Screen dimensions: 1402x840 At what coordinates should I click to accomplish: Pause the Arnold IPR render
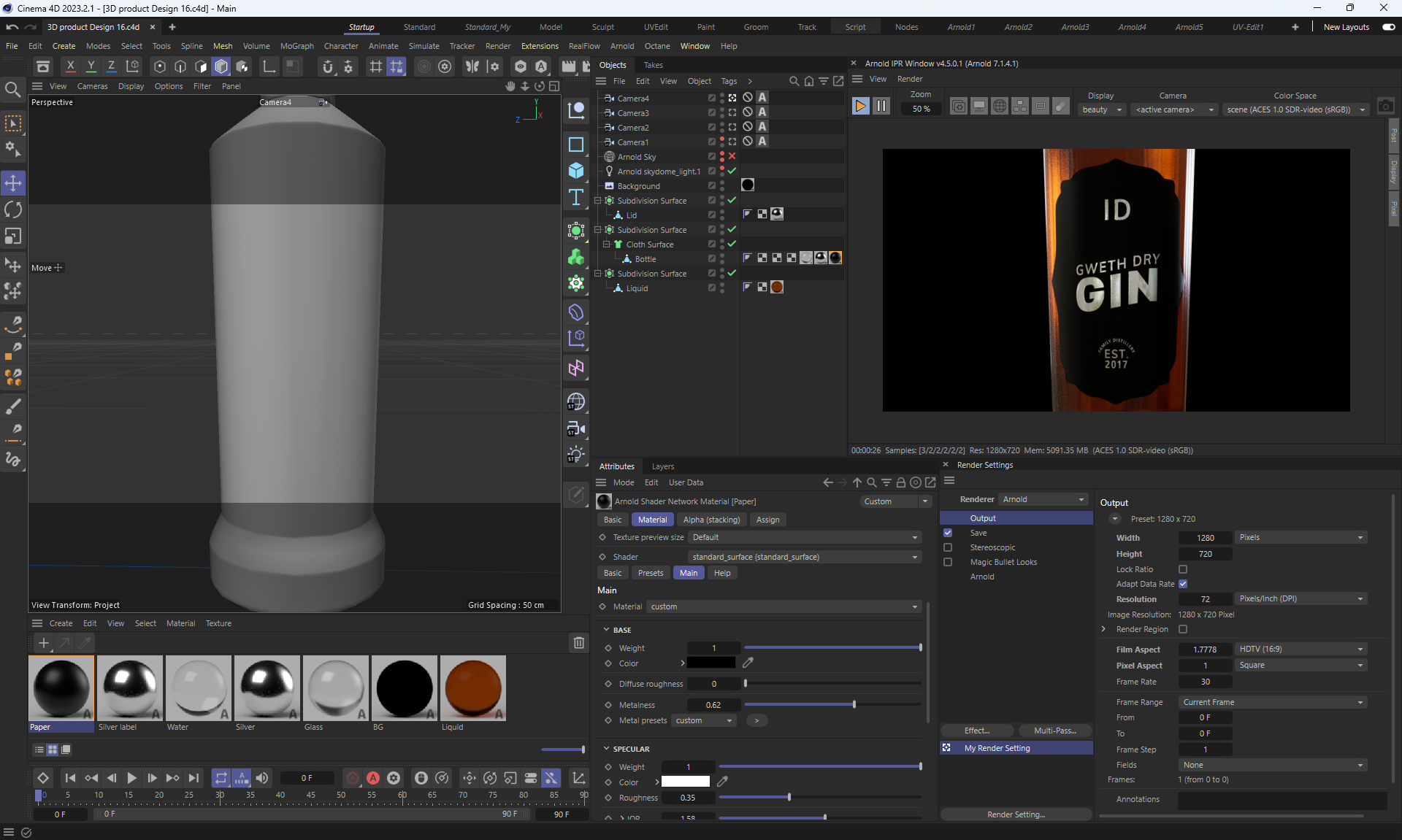[x=881, y=107]
